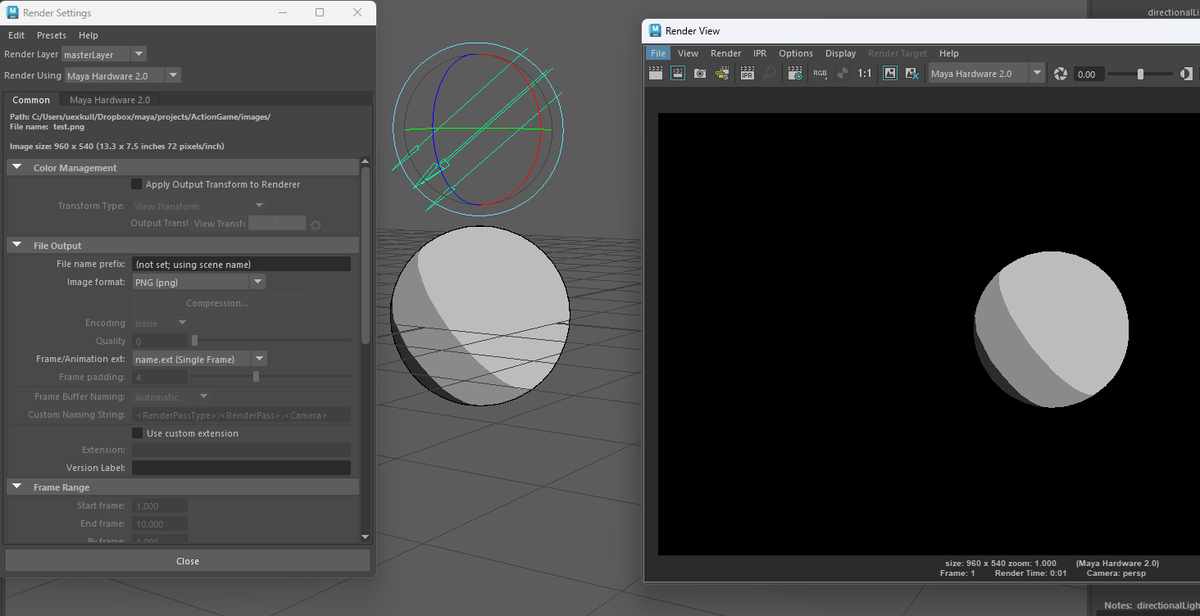The width and height of the screenshot is (1200, 616).
Task: Open the Frame/Animation ext dropdown
Action: 199,358
